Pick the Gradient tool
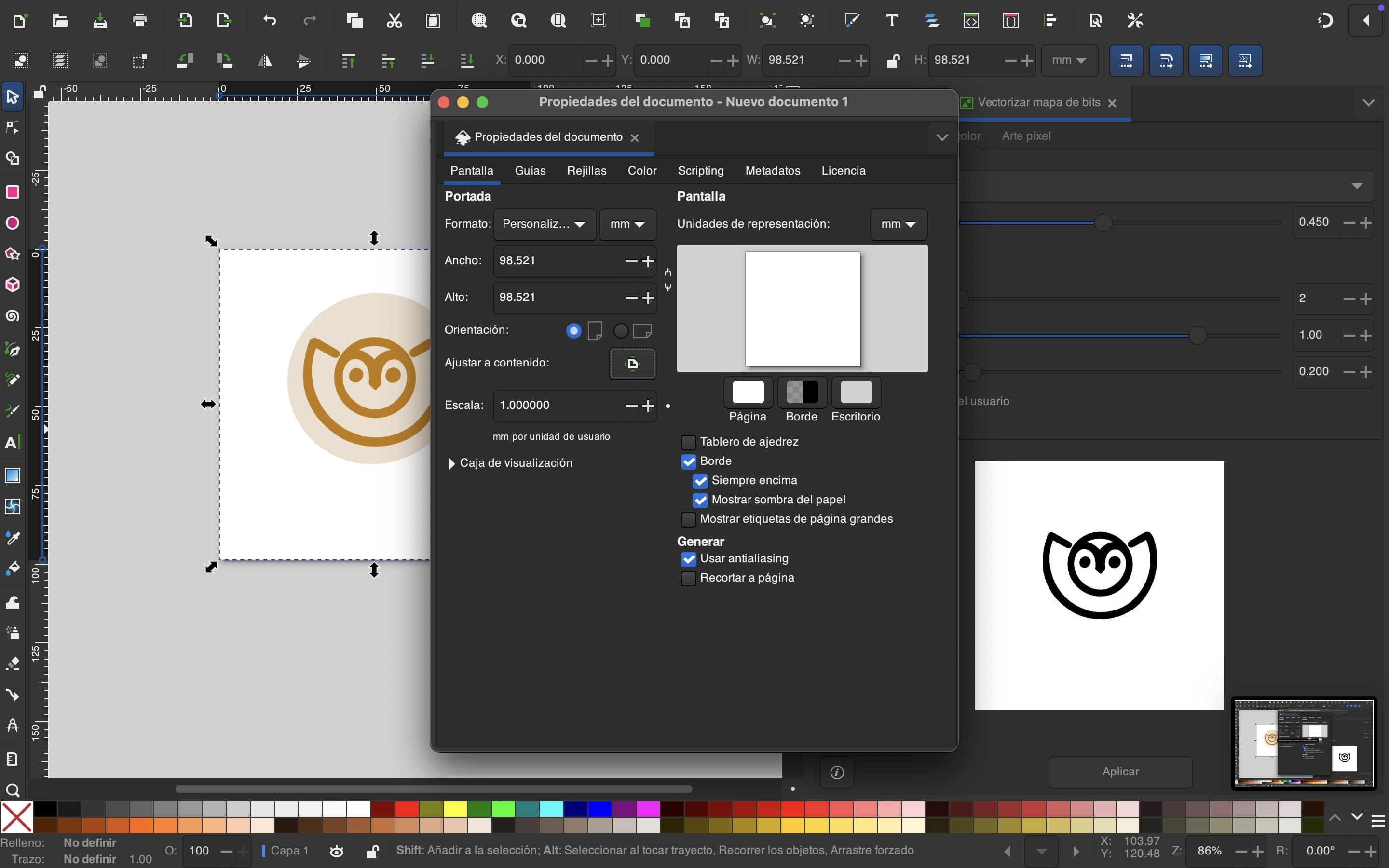 (x=13, y=475)
